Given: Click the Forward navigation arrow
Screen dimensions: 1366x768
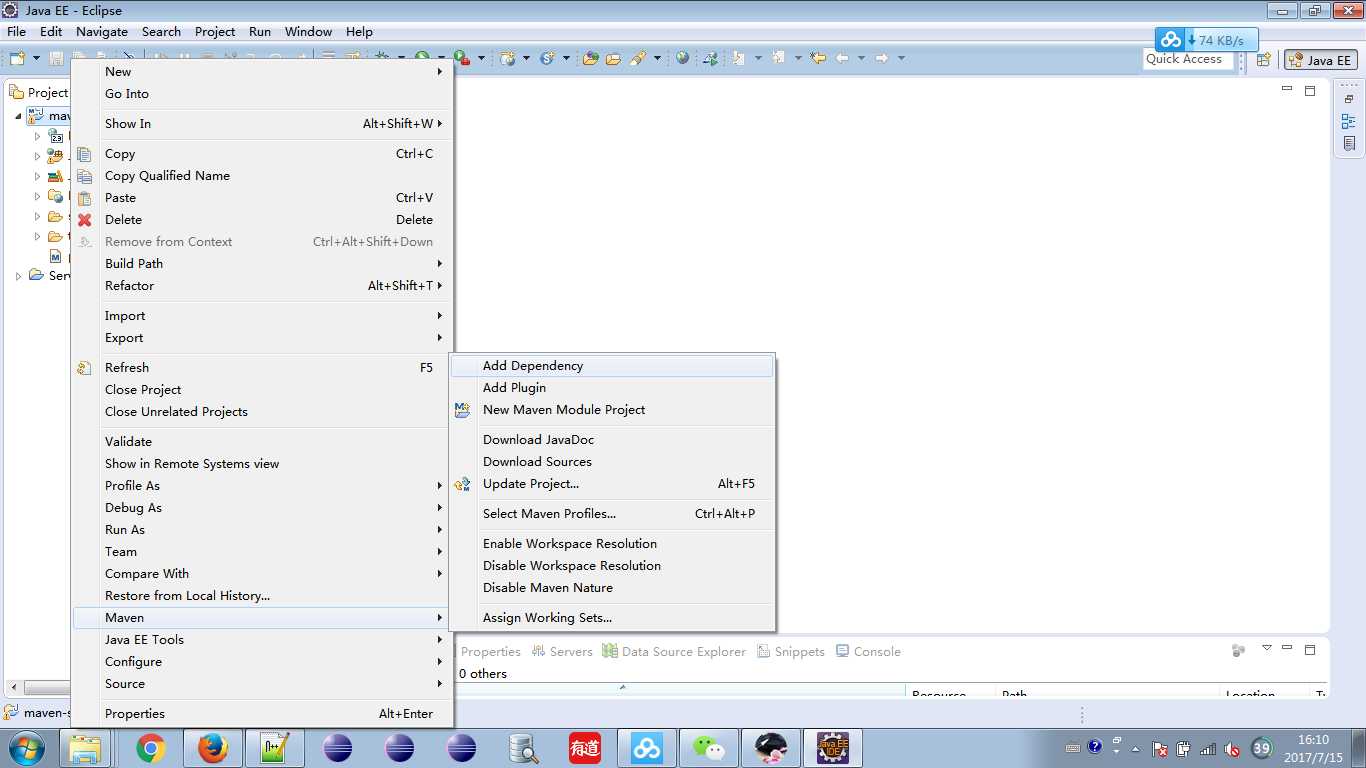Looking at the screenshot, I should tap(881, 58).
